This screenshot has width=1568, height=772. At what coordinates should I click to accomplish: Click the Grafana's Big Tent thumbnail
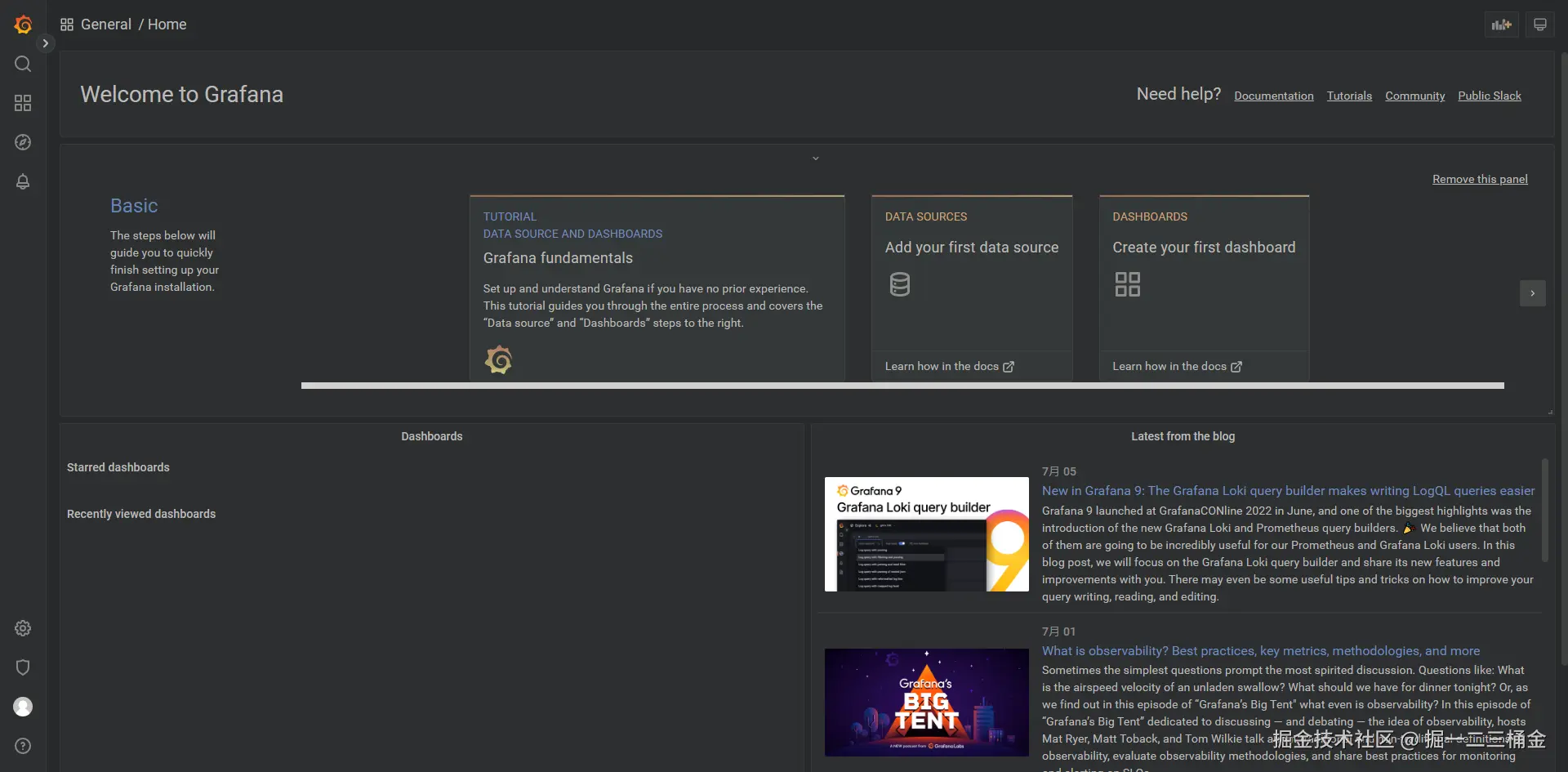pos(927,703)
